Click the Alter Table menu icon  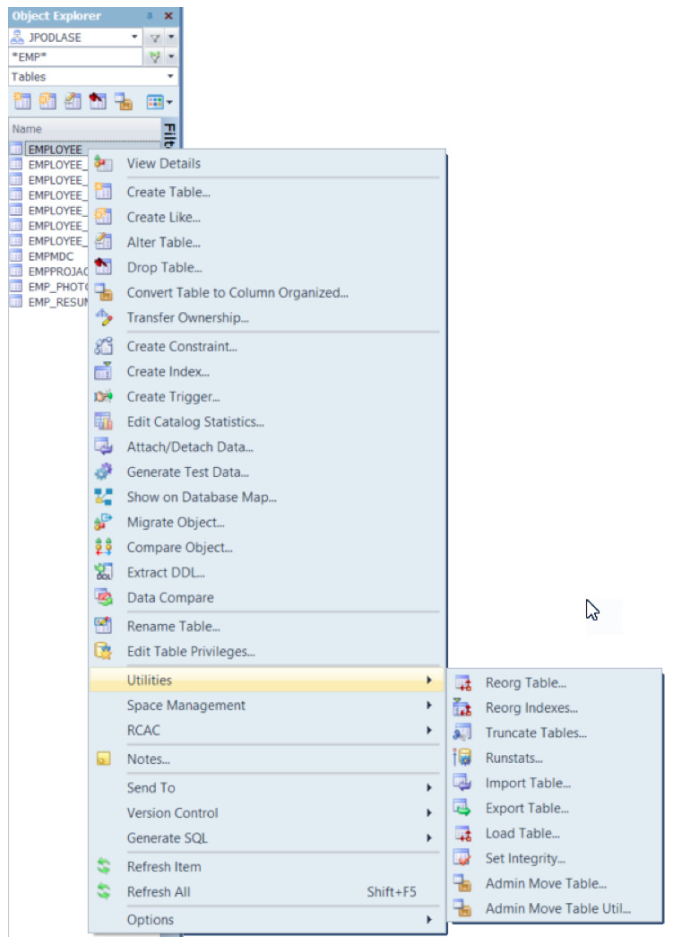coord(103,242)
